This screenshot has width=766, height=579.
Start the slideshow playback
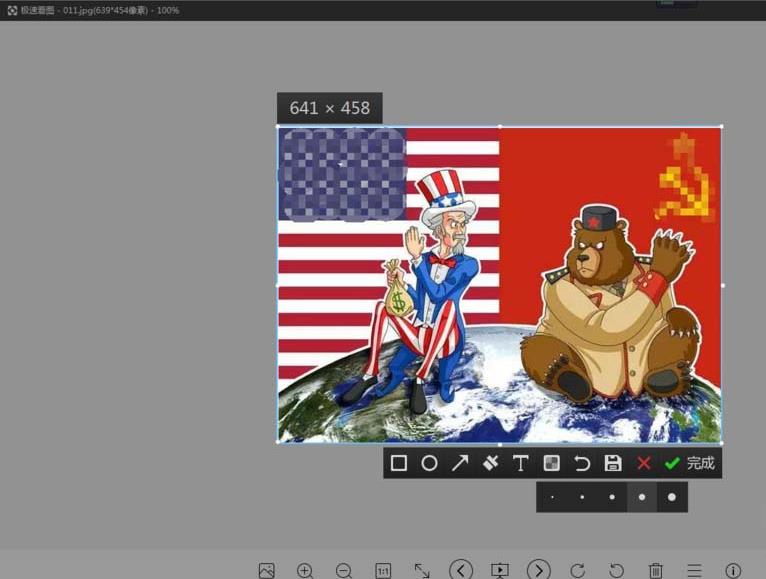500,570
